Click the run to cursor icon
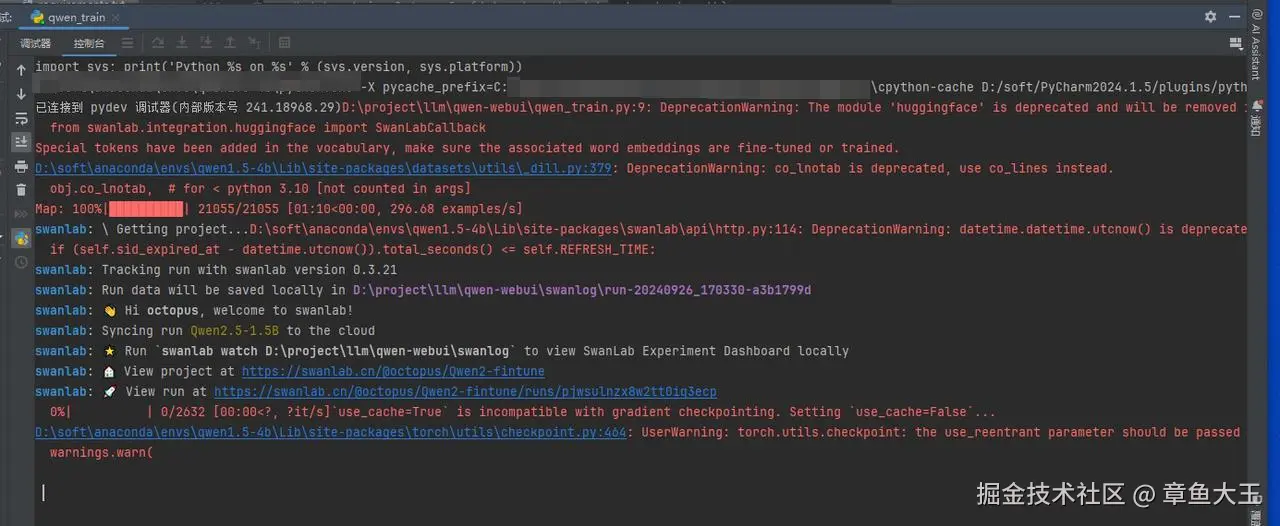This screenshot has width=1280, height=526. click(254, 43)
